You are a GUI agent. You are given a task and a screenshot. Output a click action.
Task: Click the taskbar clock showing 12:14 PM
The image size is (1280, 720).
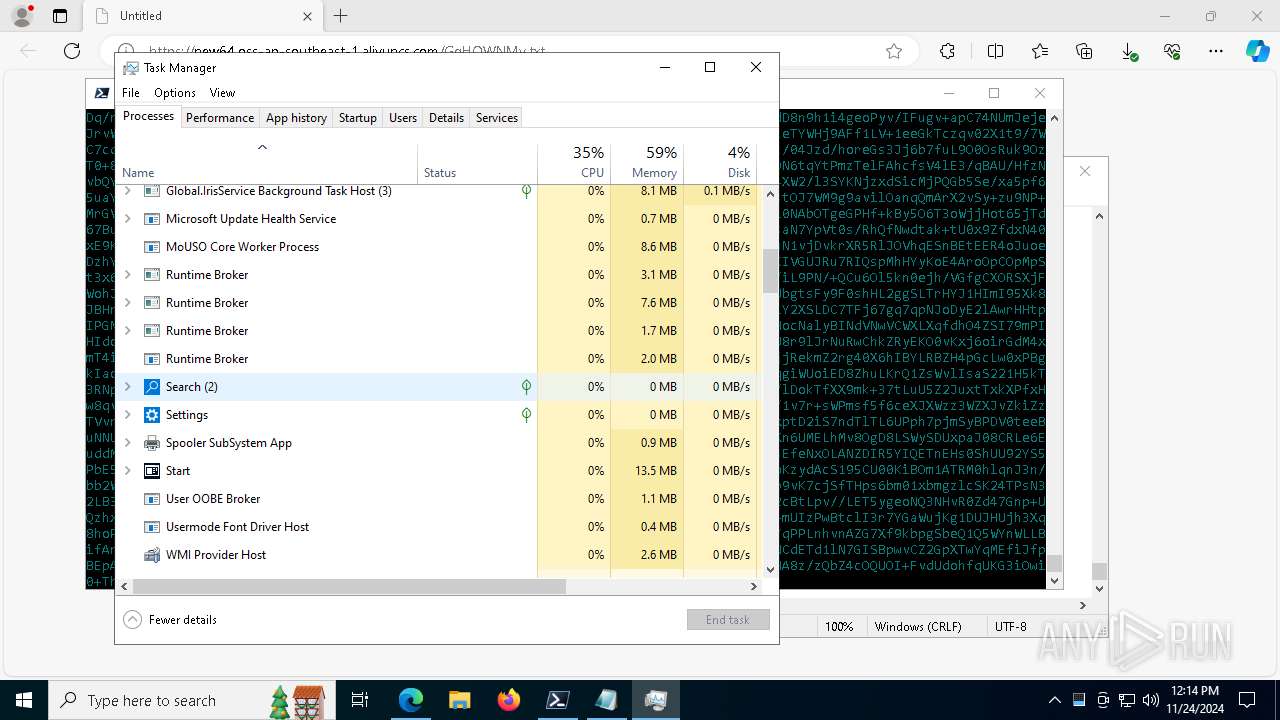(x=1194, y=700)
